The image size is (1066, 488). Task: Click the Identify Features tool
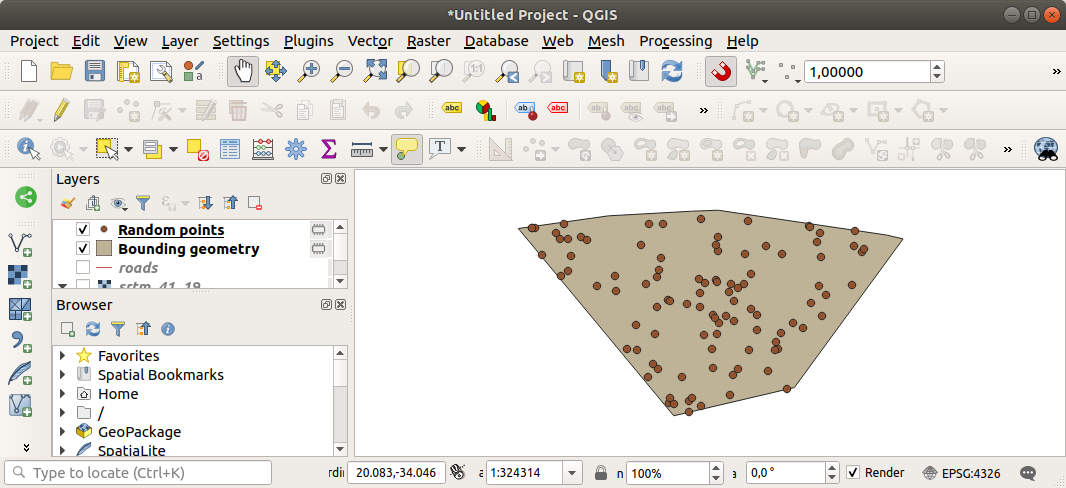[28, 149]
